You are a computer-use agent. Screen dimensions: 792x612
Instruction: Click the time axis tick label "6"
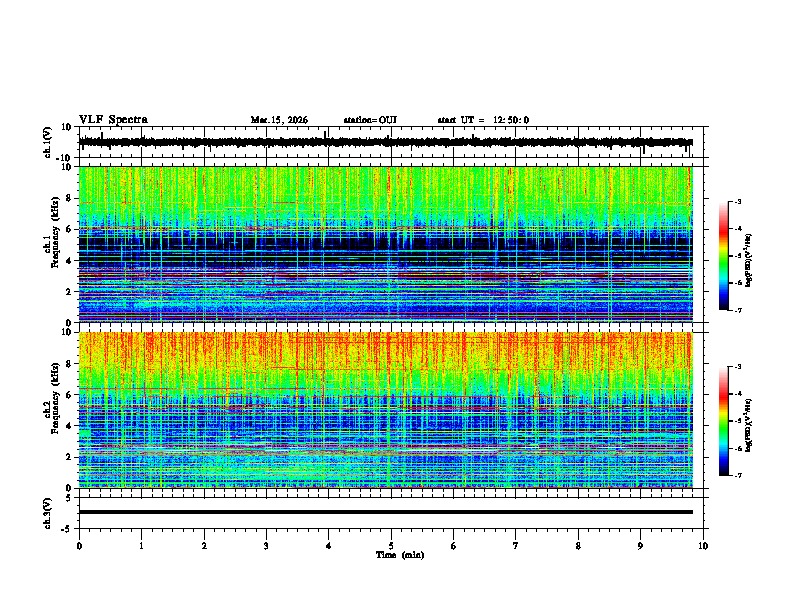coord(454,546)
